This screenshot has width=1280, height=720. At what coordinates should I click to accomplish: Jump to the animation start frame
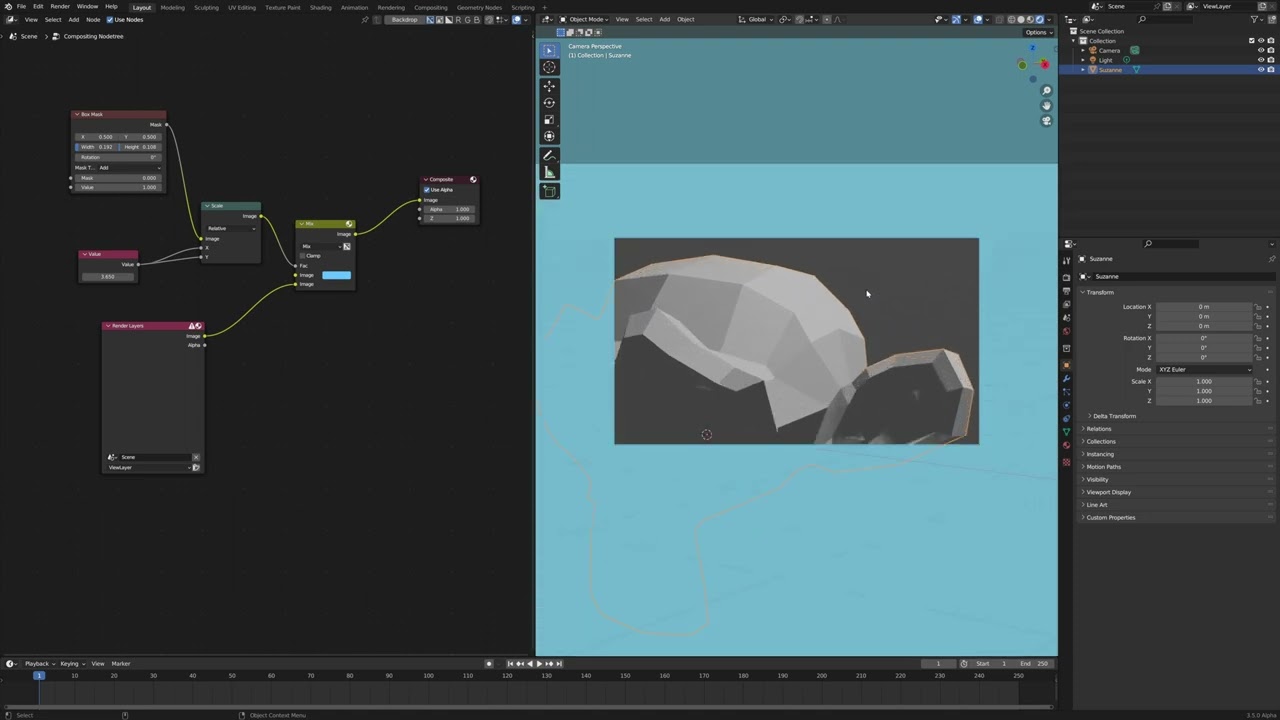510,664
